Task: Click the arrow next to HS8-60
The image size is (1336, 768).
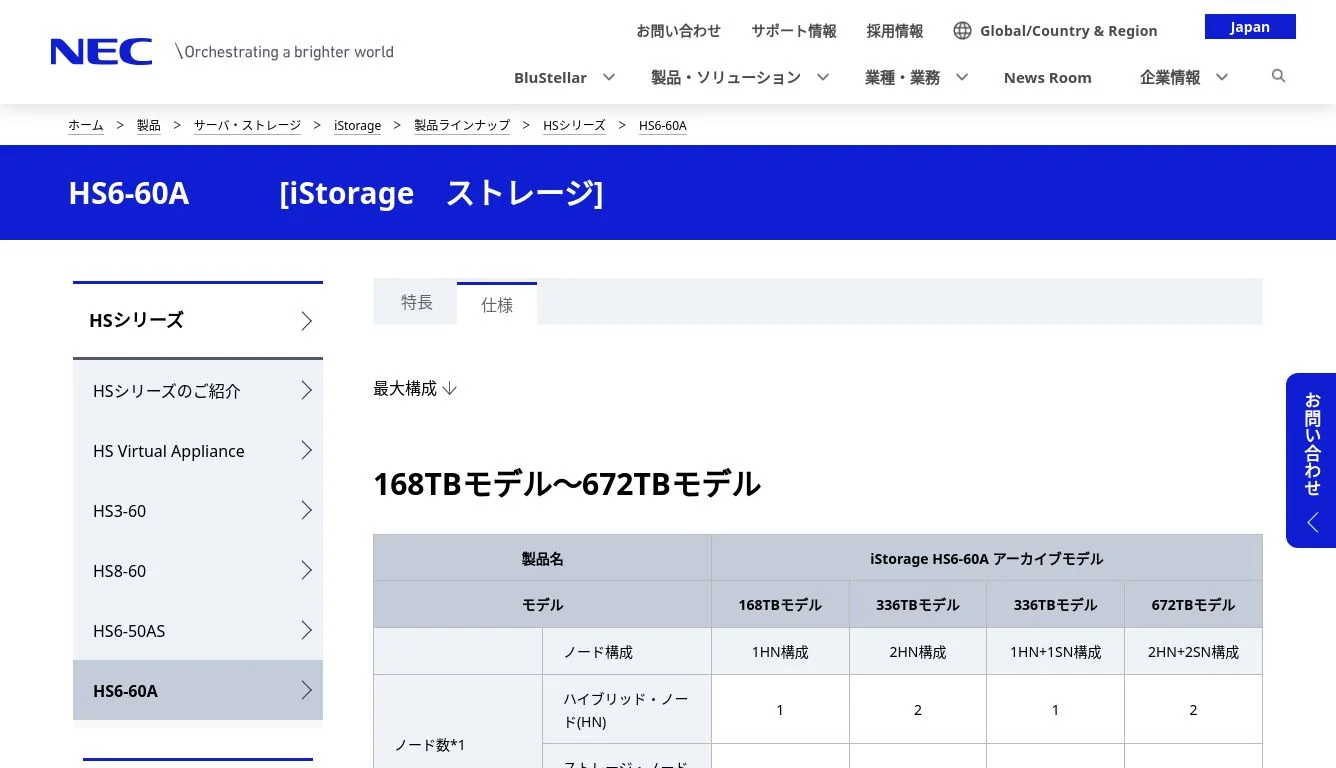Action: coord(307,571)
